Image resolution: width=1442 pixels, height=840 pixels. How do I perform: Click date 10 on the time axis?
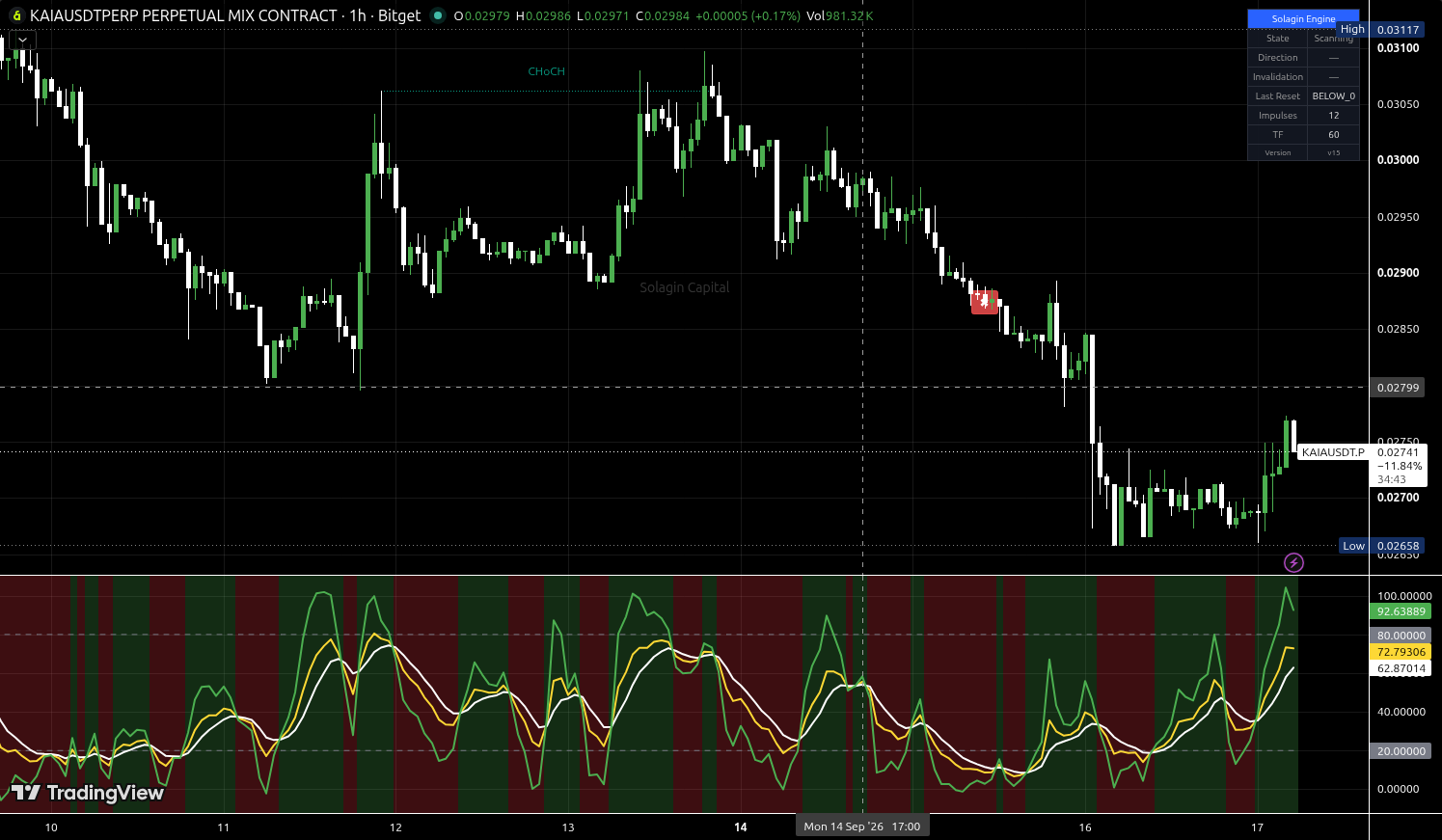click(51, 827)
